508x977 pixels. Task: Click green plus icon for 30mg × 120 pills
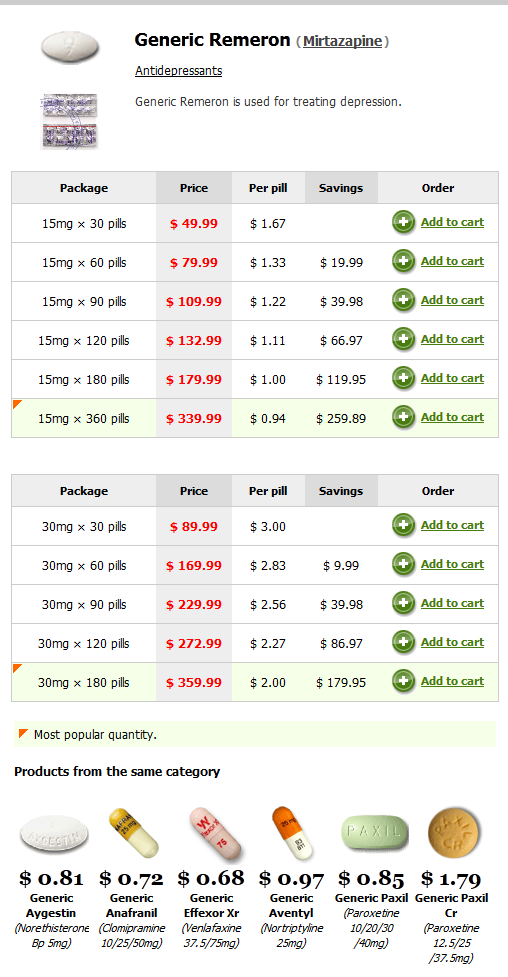(x=403, y=642)
